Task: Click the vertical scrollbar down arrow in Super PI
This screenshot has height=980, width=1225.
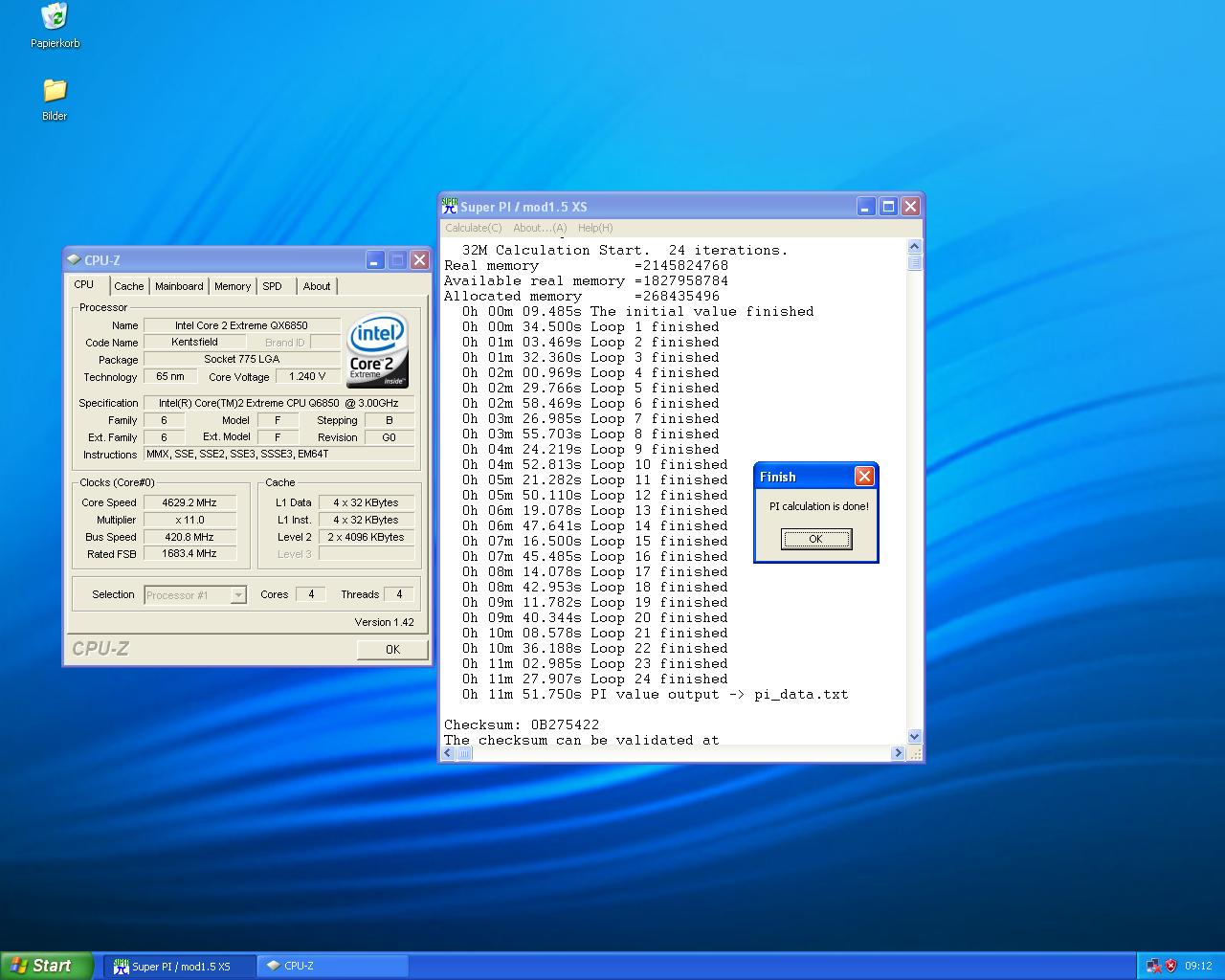Action: [914, 737]
